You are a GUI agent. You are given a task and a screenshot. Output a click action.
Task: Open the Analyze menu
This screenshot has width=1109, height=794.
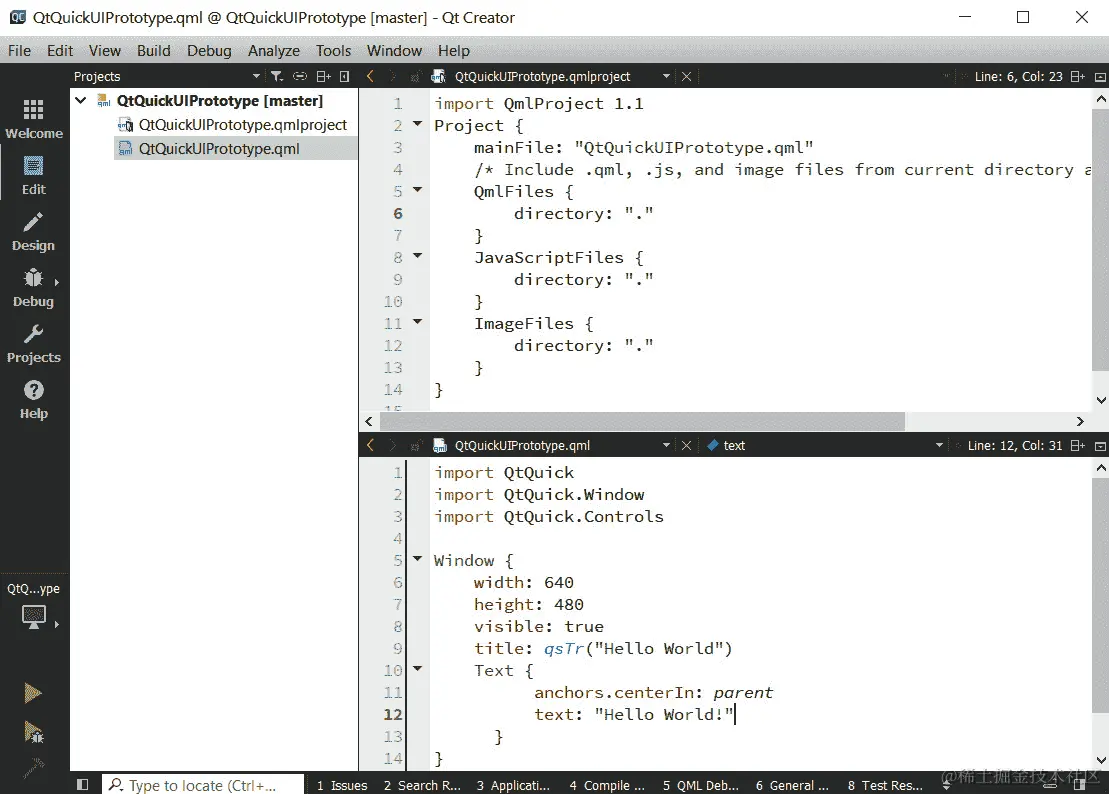tap(274, 51)
